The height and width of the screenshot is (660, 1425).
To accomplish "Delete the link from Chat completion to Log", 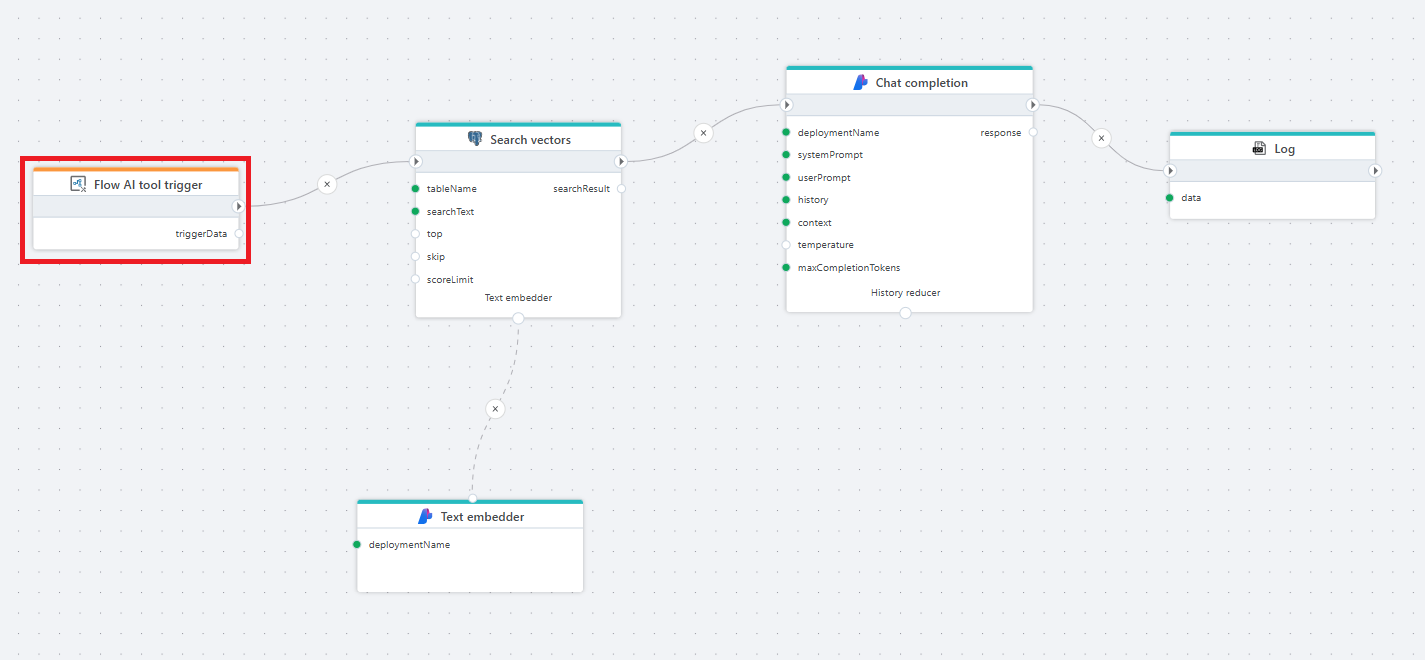I will pos(1101,138).
